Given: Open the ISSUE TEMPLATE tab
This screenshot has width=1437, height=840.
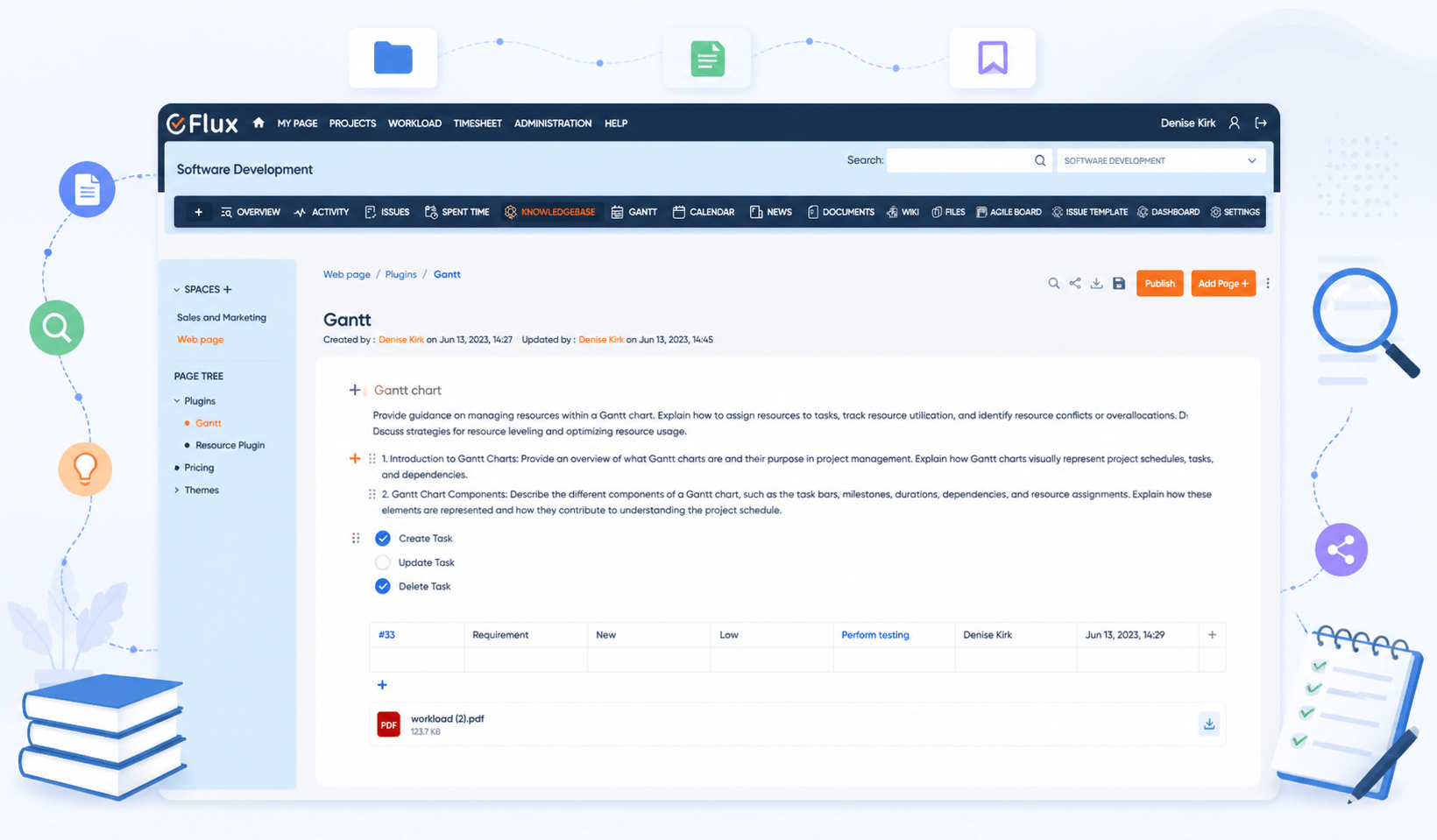Looking at the screenshot, I should point(1089,212).
